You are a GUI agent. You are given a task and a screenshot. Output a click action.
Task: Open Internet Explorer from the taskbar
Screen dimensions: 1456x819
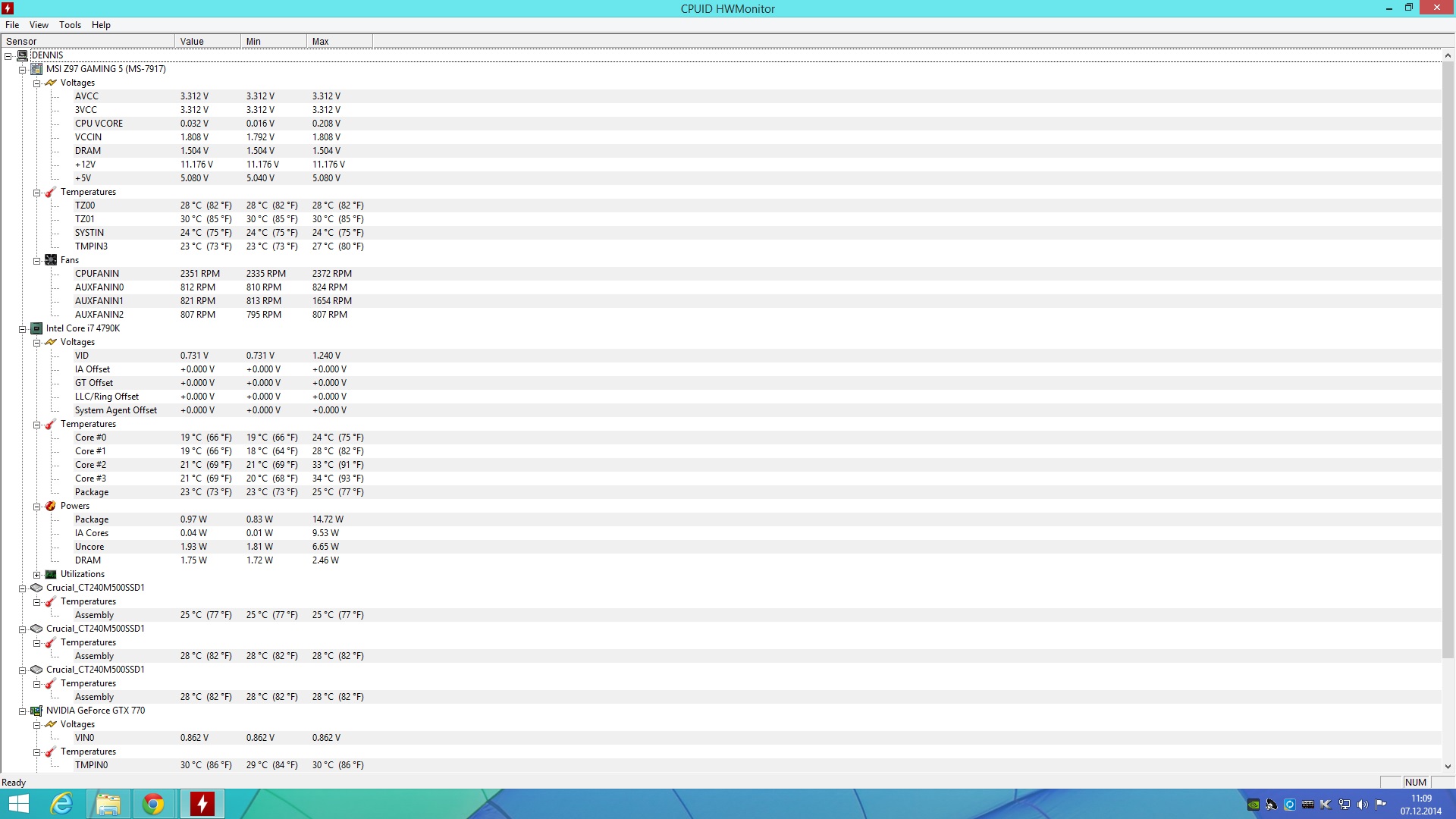(x=61, y=804)
